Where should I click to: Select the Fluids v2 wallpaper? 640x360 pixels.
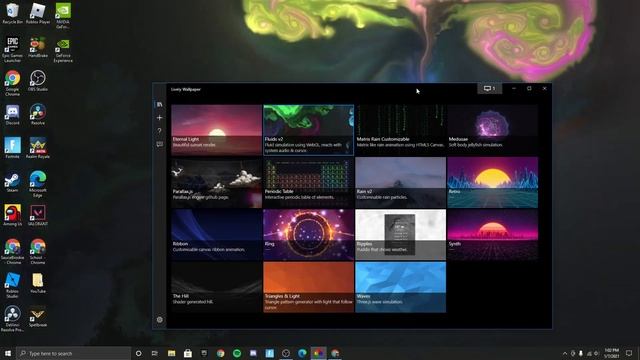point(309,130)
